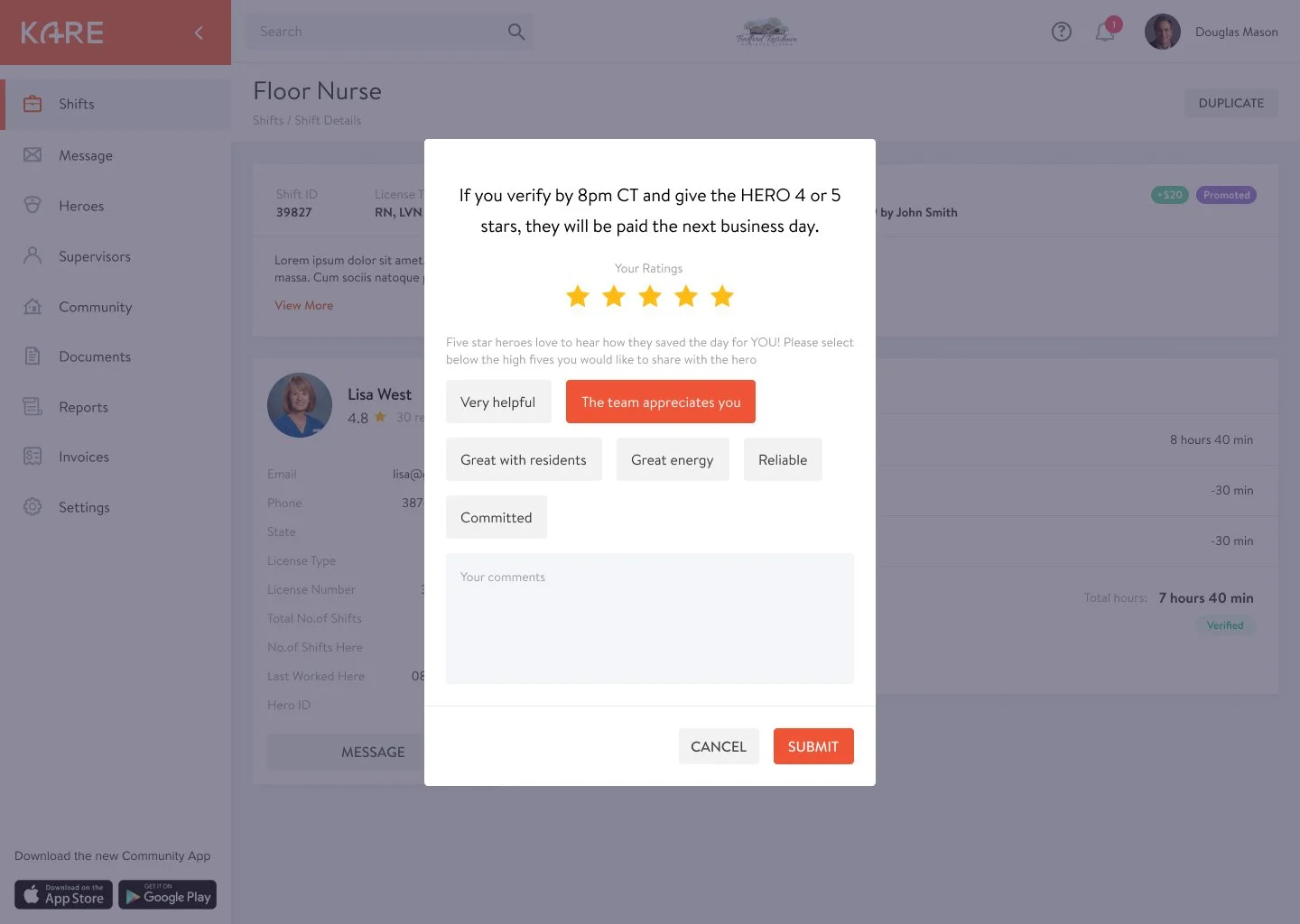Collapse the sidebar with the chevron arrow
Viewport: 1300px width, 924px height.
click(199, 32)
